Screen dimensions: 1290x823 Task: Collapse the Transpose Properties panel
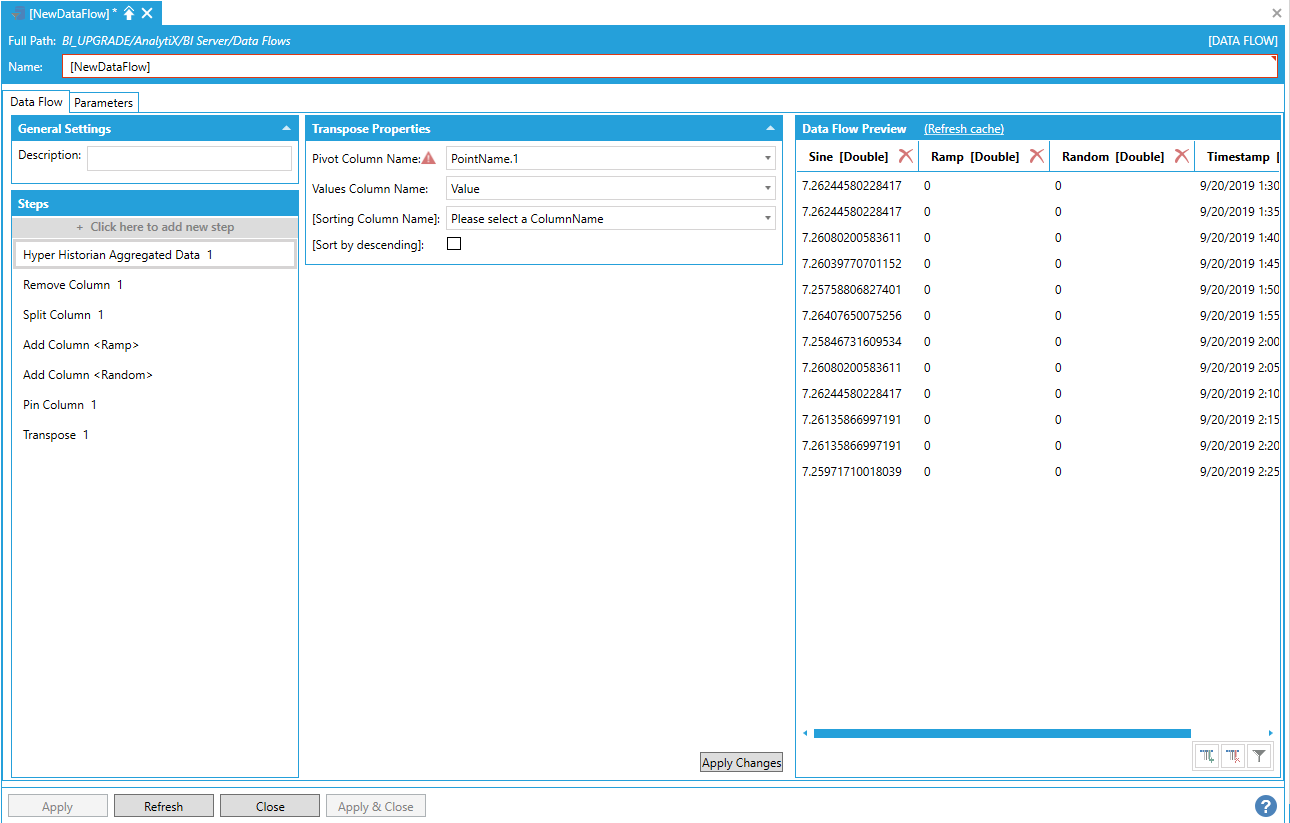tap(770, 129)
